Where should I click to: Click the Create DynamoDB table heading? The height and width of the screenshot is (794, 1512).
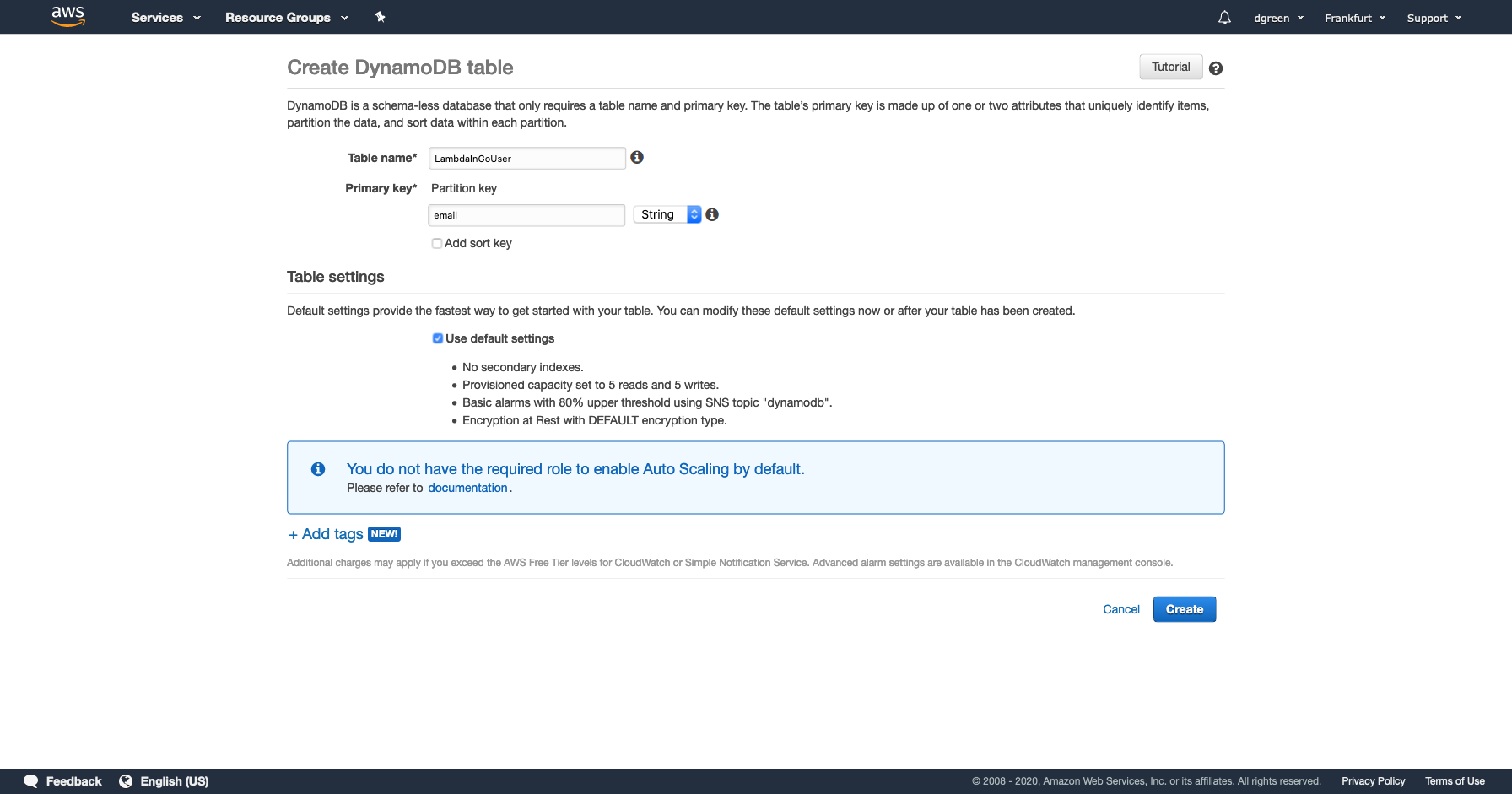click(x=400, y=68)
